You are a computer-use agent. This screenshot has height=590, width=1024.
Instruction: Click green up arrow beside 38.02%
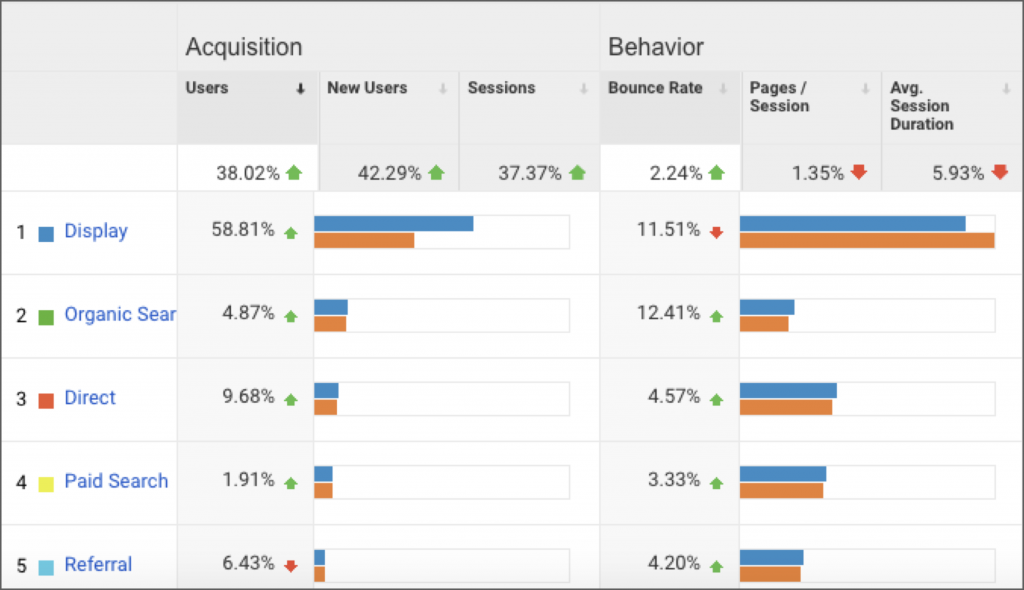[294, 172]
